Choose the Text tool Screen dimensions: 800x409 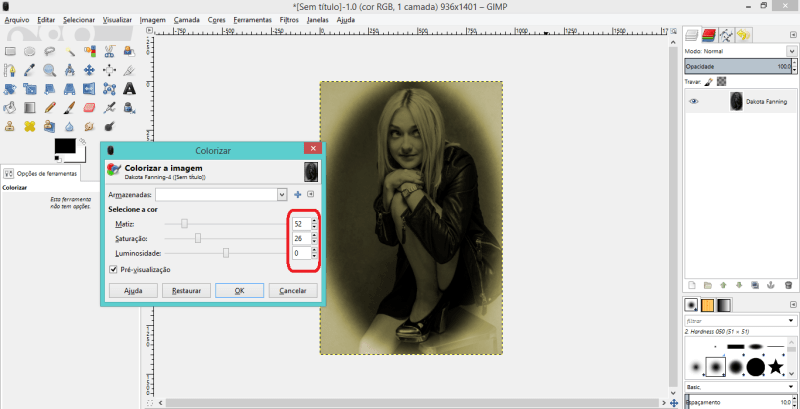[129, 88]
